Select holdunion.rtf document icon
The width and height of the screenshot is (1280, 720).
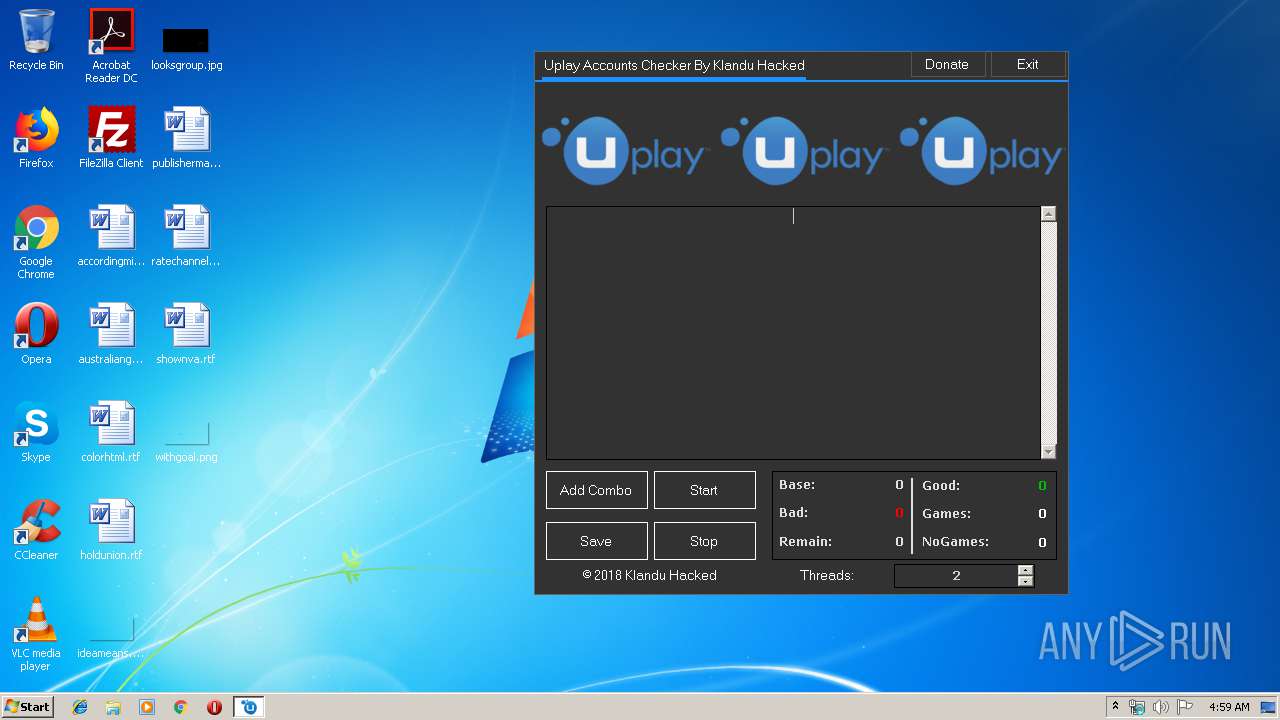point(111,530)
